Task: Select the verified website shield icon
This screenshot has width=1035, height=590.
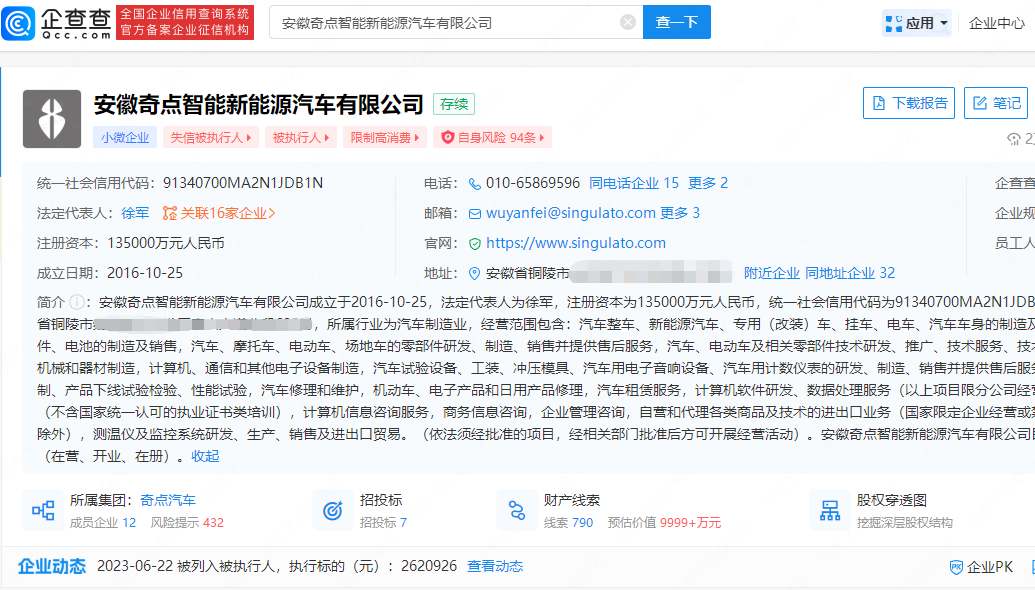Action: (475, 244)
